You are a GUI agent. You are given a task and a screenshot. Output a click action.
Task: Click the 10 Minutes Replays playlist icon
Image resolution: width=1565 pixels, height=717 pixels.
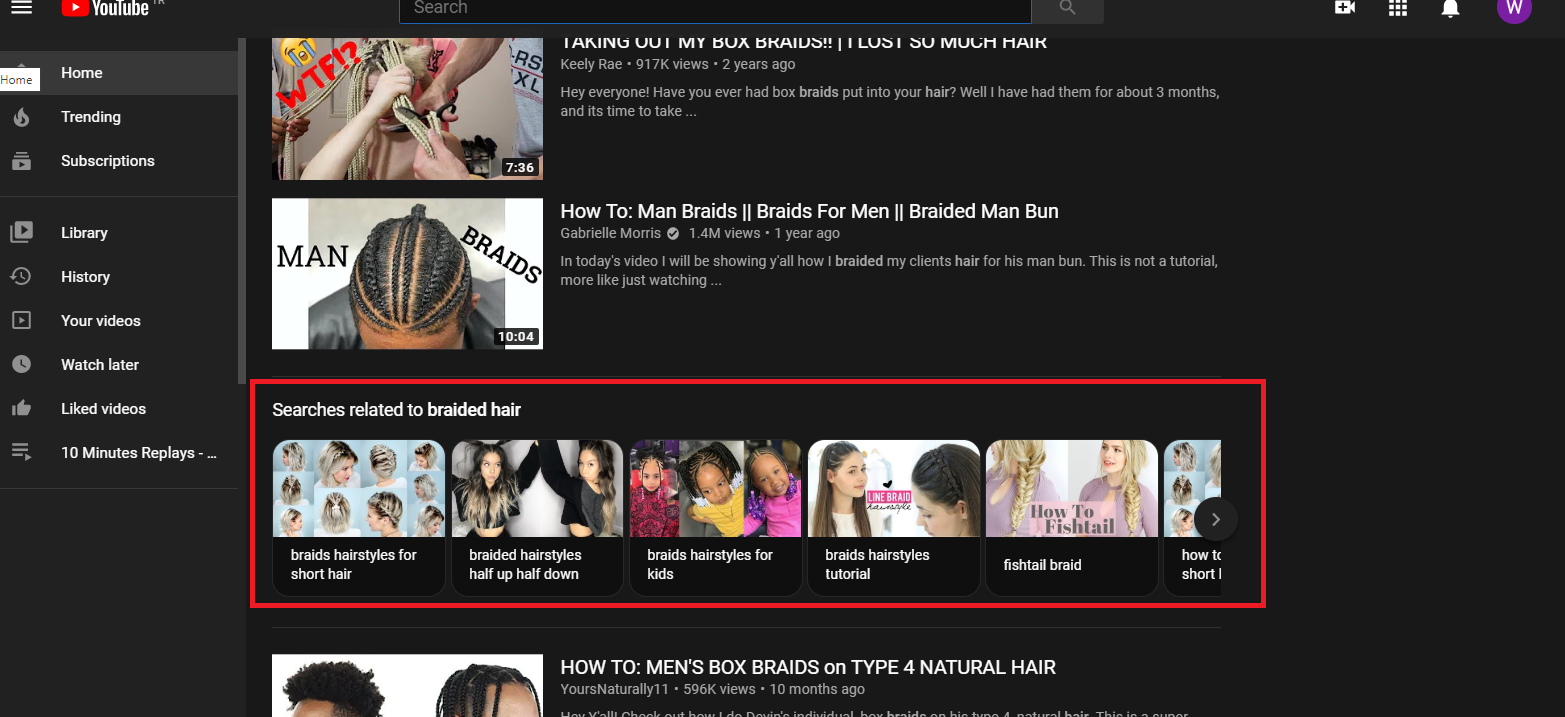[21, 452]
